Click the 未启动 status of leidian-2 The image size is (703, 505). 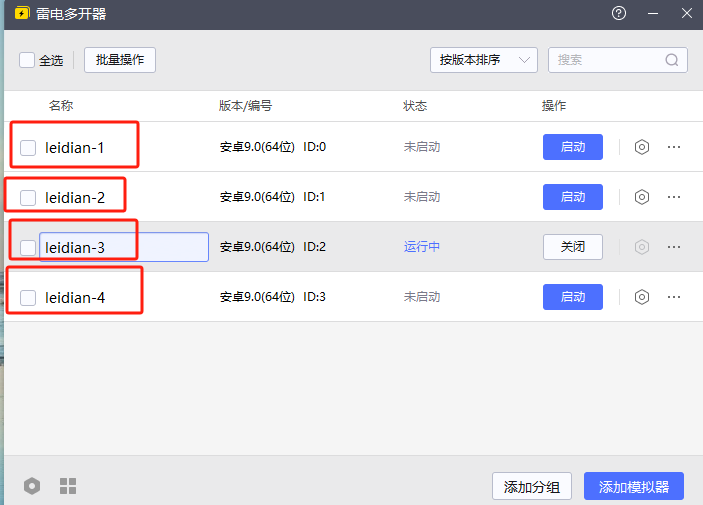[421, 197]
